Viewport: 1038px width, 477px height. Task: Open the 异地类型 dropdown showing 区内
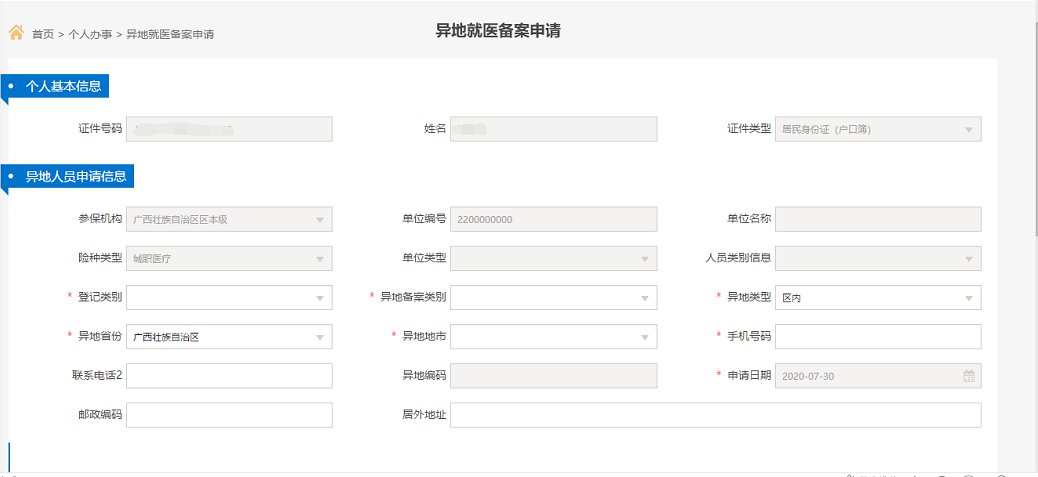coord(878,298)
